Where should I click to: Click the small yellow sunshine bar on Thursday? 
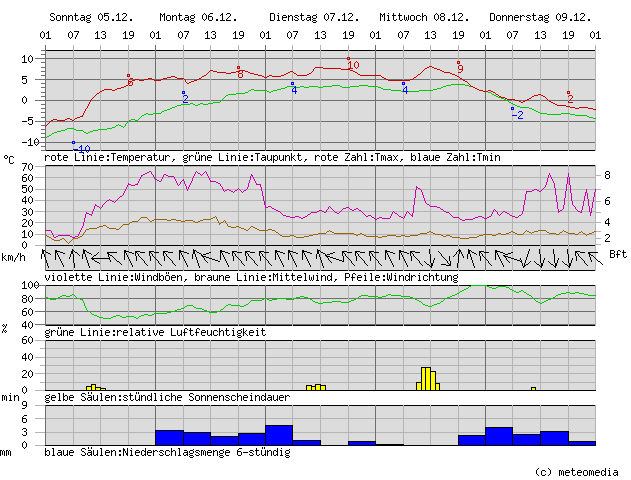point(533,389)
